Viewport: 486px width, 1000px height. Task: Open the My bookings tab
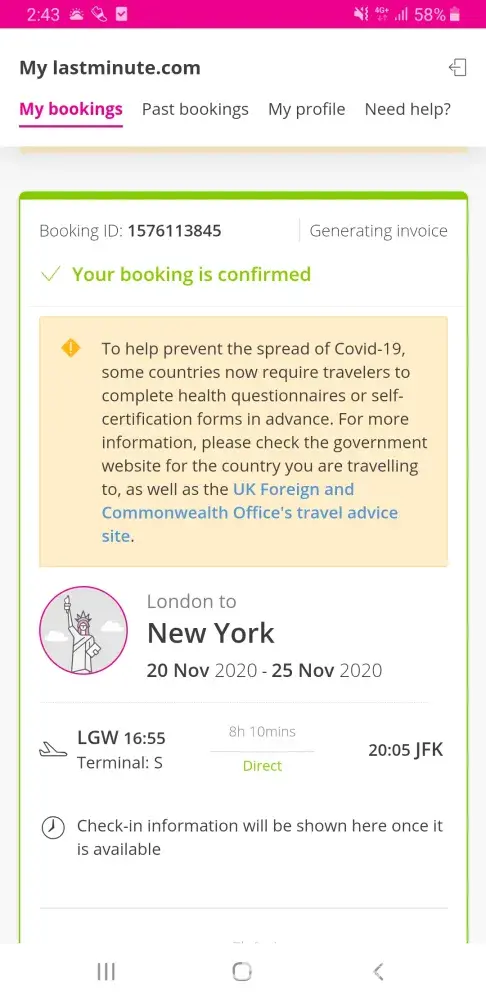click(x=71, y=109)
